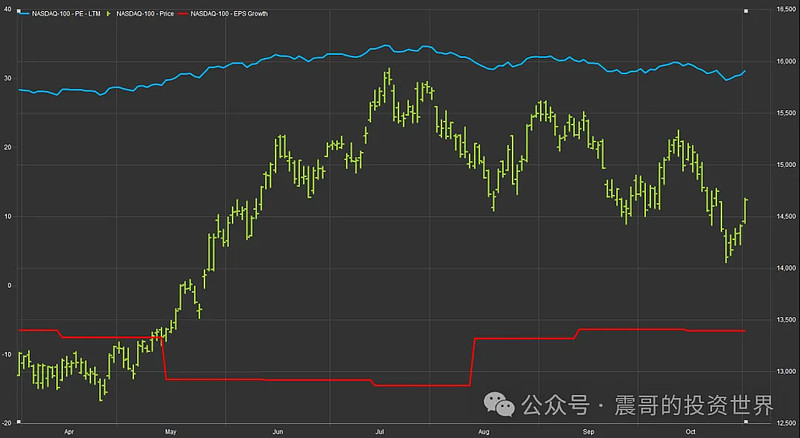The width and height of the screenshot is (800, 438).
Task: Click the top-right chart corner handle
Action: tap(746, 11)
